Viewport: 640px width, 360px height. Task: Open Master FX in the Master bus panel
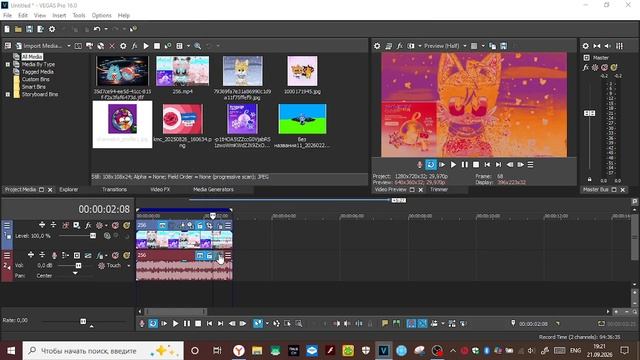click(x=586, y=67)
